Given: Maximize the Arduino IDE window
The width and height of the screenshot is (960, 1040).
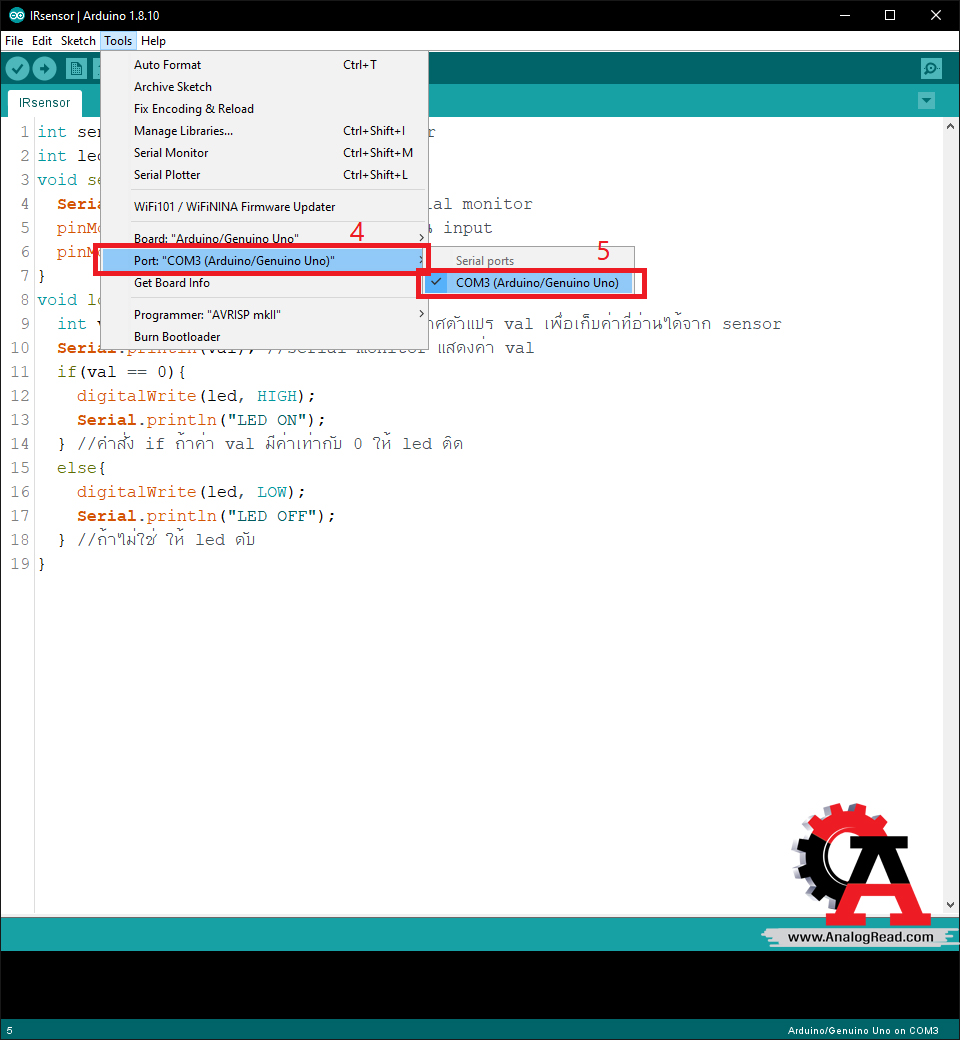Looking at the screenshot, I should (890, 15).
